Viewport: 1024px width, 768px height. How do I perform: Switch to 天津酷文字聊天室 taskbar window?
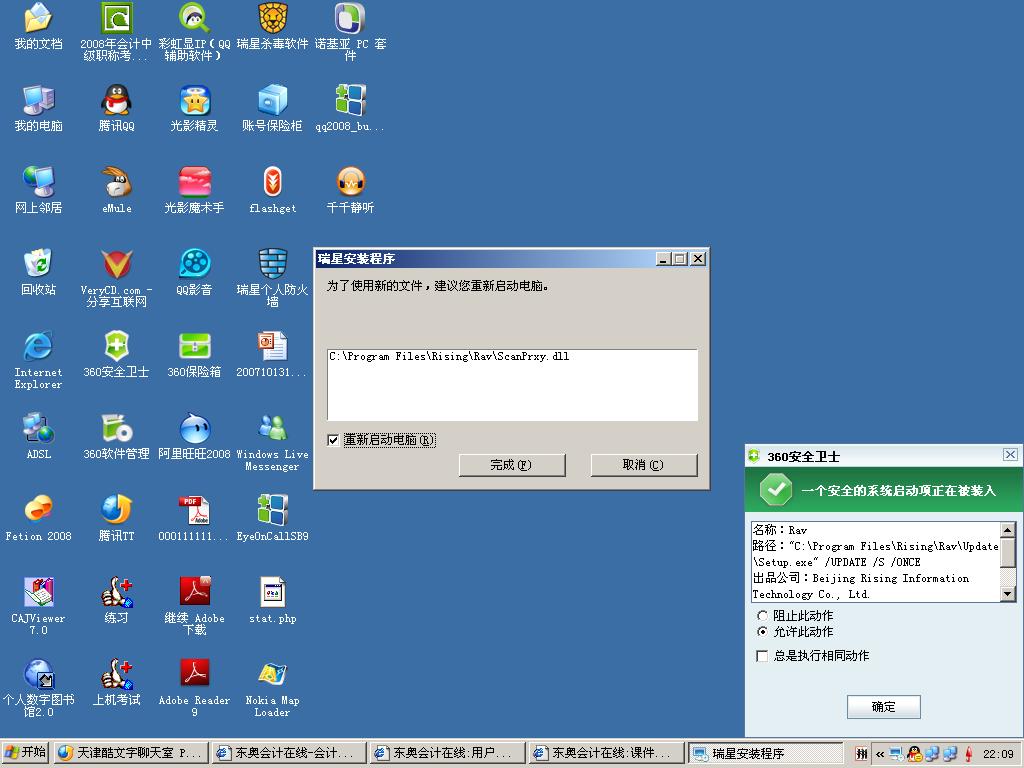(132, 753)
